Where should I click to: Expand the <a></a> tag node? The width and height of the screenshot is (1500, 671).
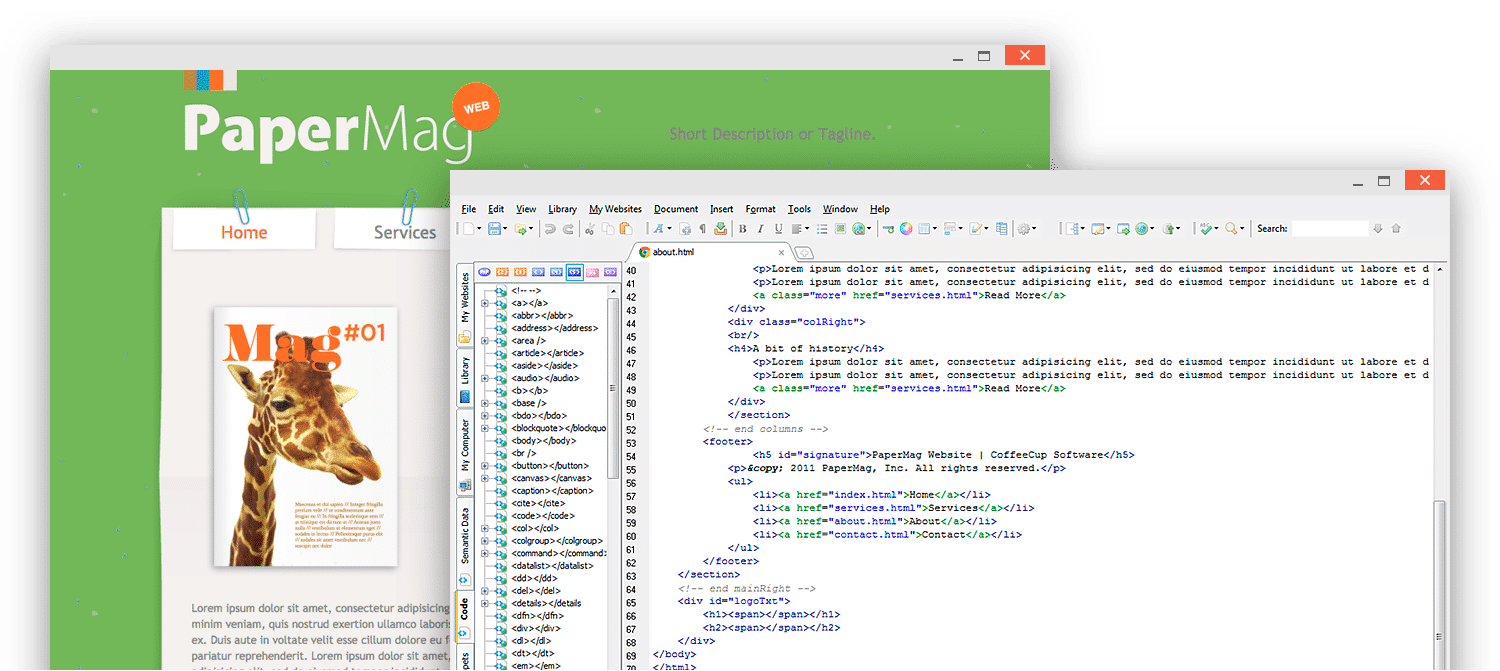point(485,303)
